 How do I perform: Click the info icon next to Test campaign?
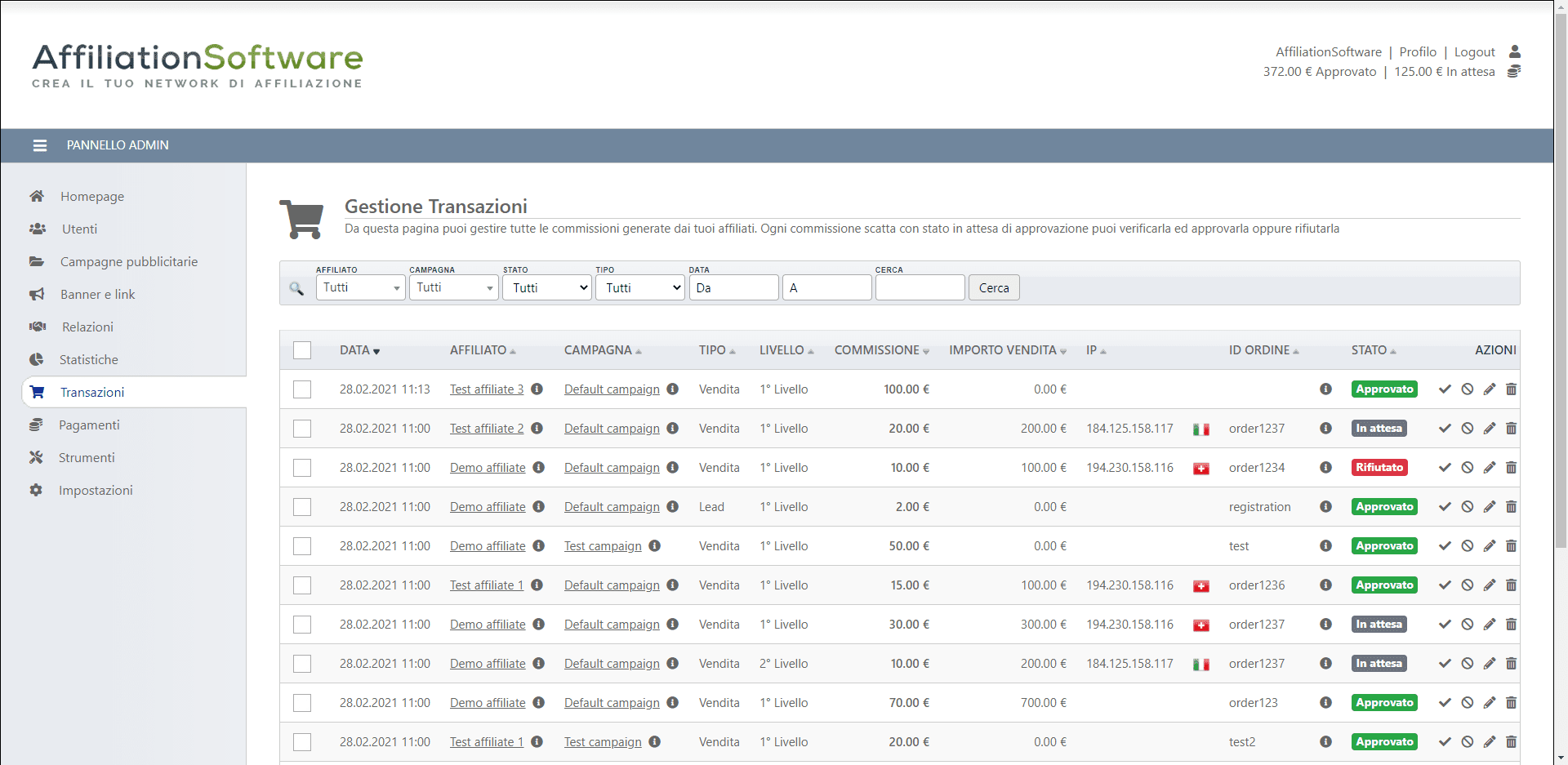[x=654, y=546]
